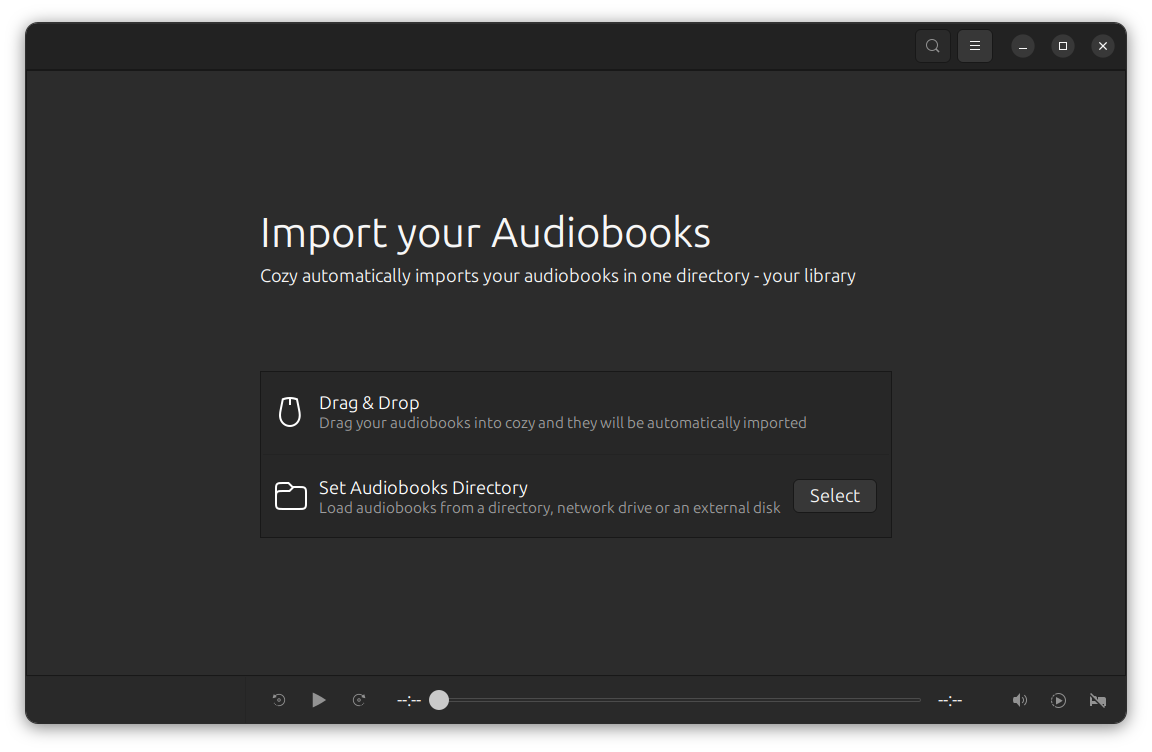Viewport: 1152px width, 752px height.
Task: Click the mouse icon beside Drag & Drop
Action: click(289, 412)
